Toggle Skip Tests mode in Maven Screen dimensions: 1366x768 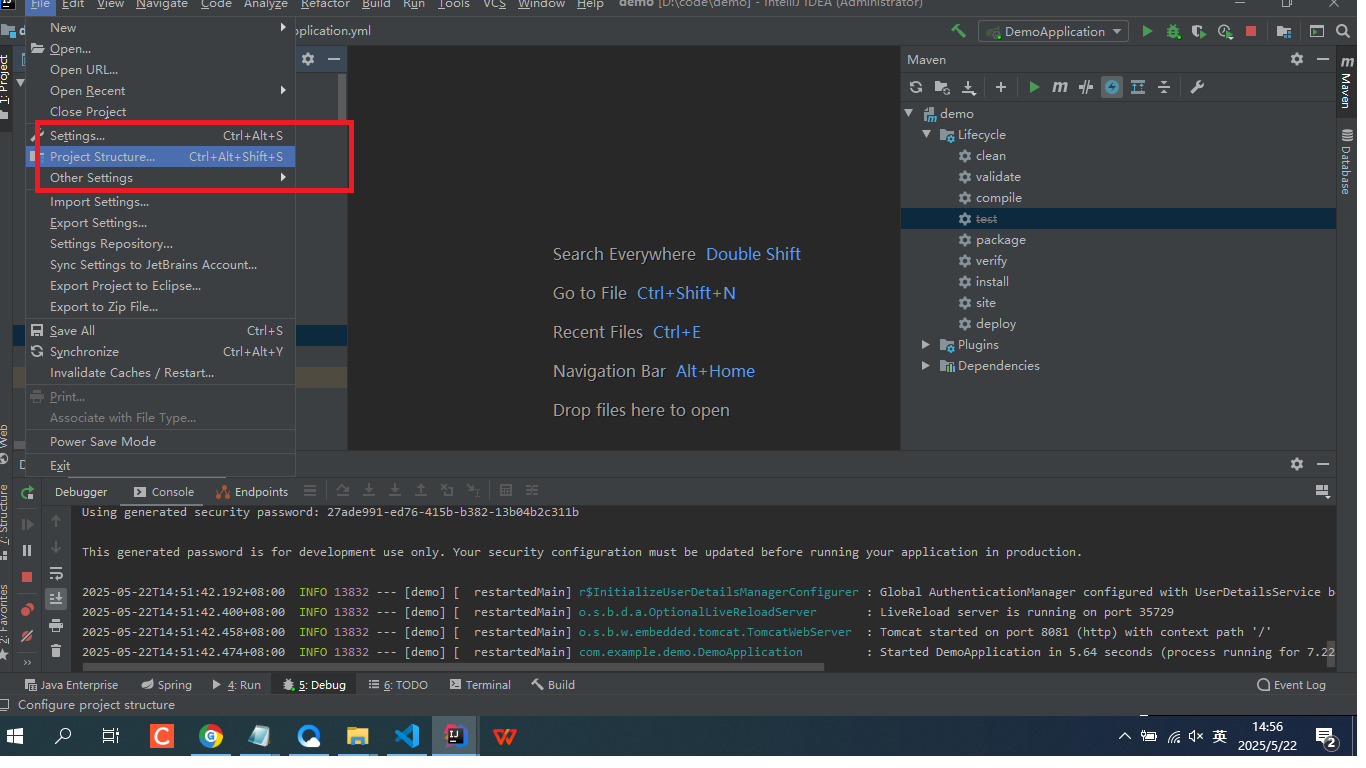point(1112,87)
